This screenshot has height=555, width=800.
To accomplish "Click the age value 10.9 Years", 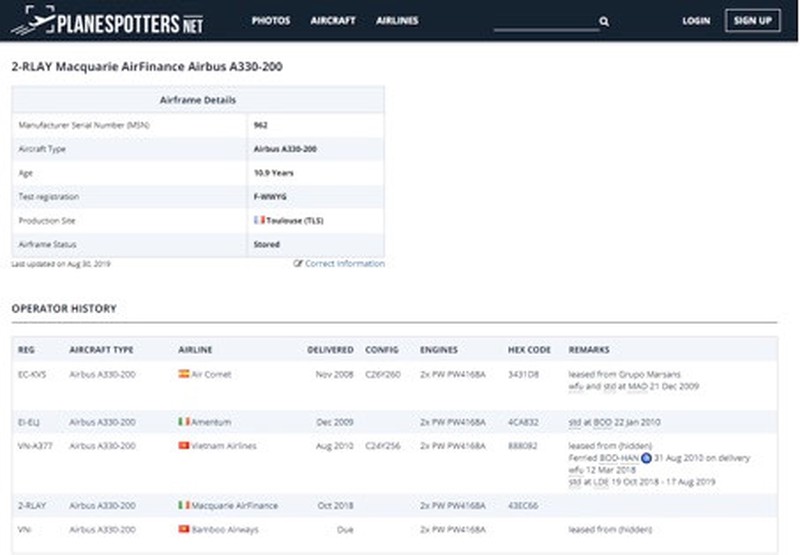I will (273, 173).
